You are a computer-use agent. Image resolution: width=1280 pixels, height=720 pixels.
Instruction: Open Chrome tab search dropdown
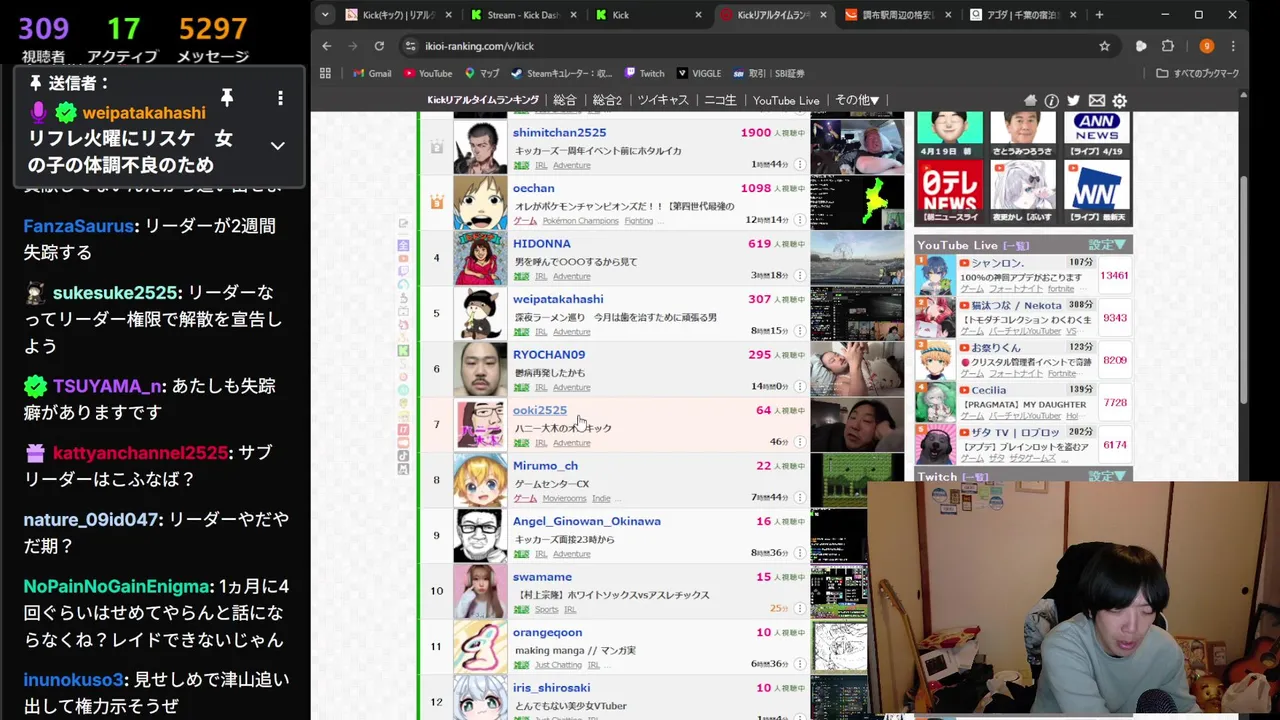(x=325, y=15)
